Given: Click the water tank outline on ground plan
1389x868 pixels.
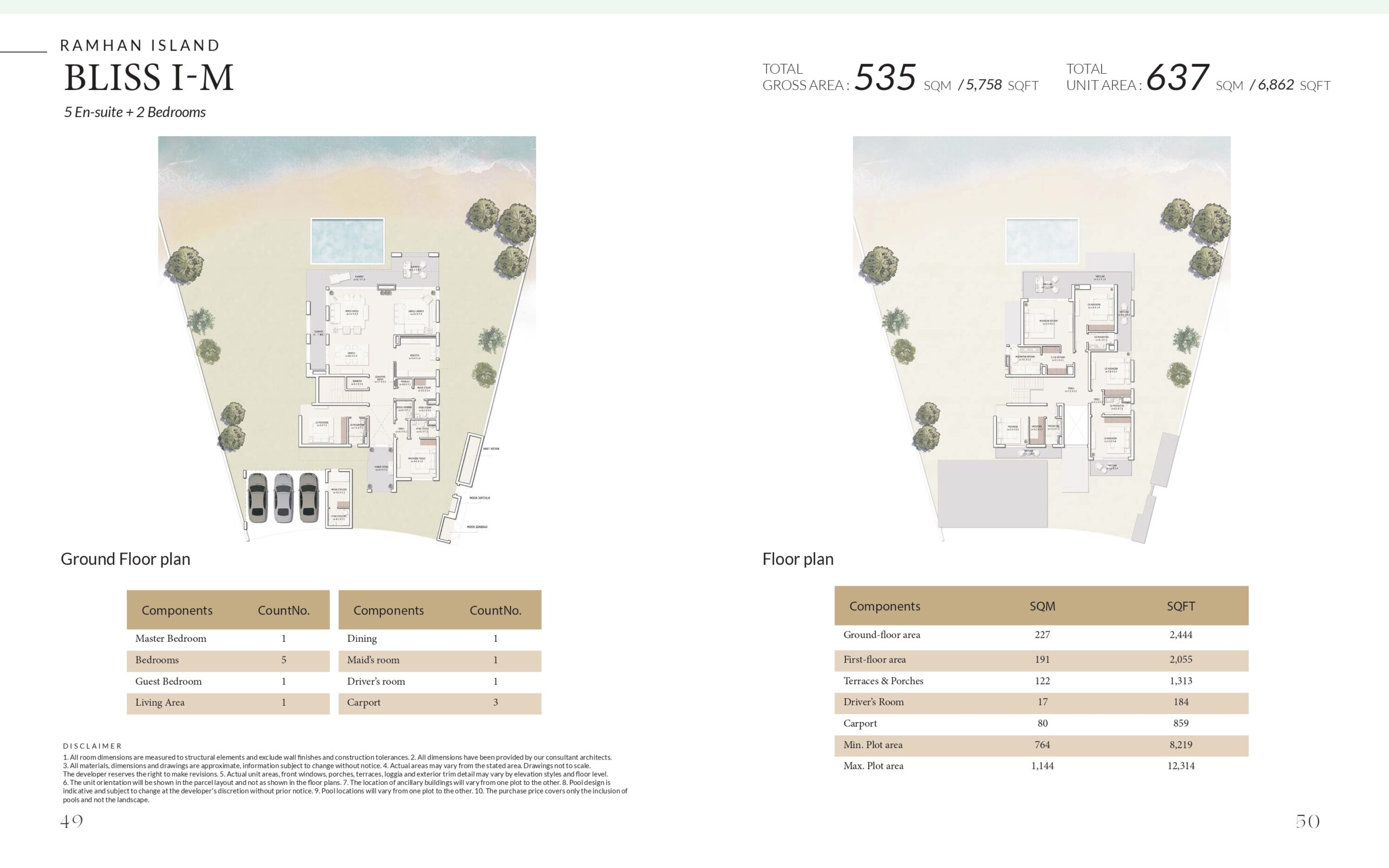Looking at the screenshot, I should tap(470, 461).
